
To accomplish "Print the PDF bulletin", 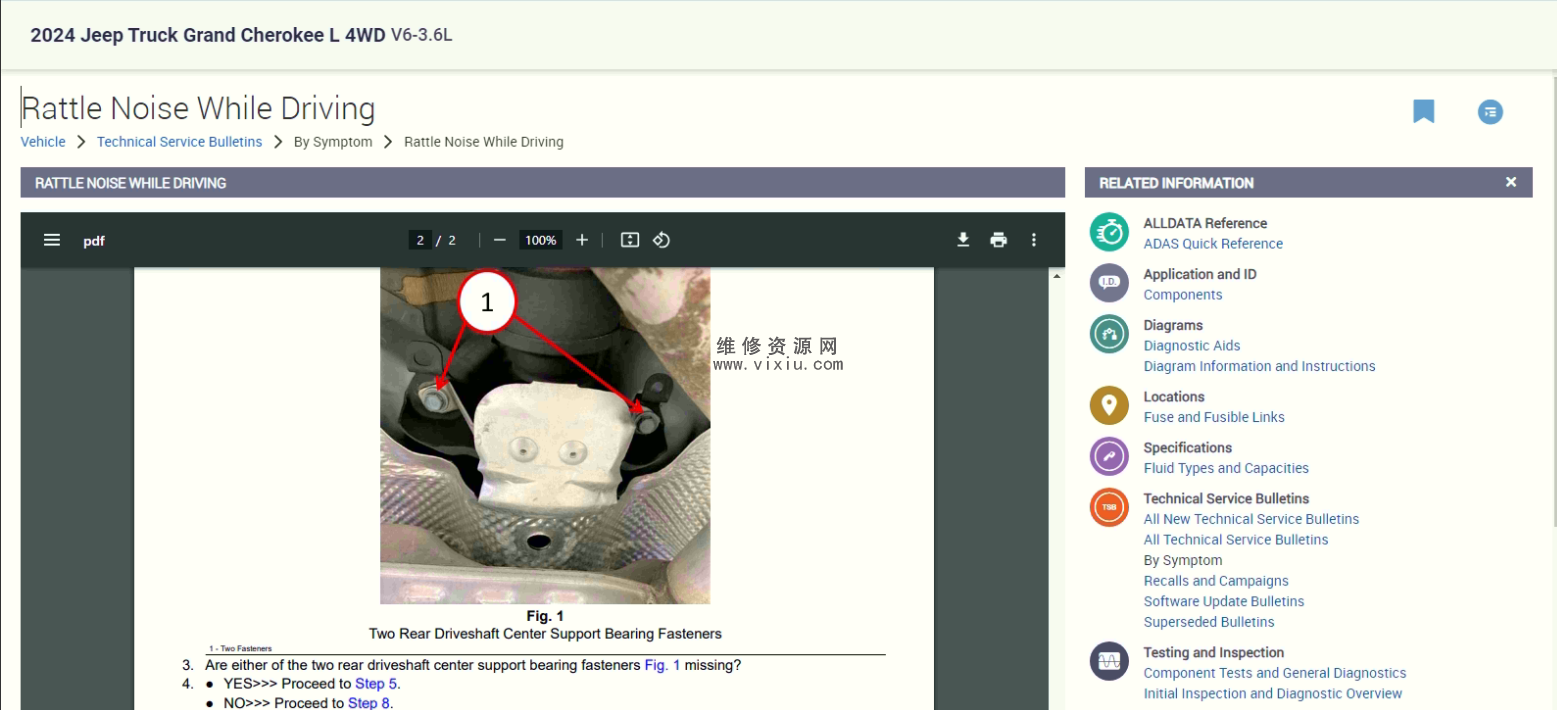I will pyautogui.click(x=998, y=240).
